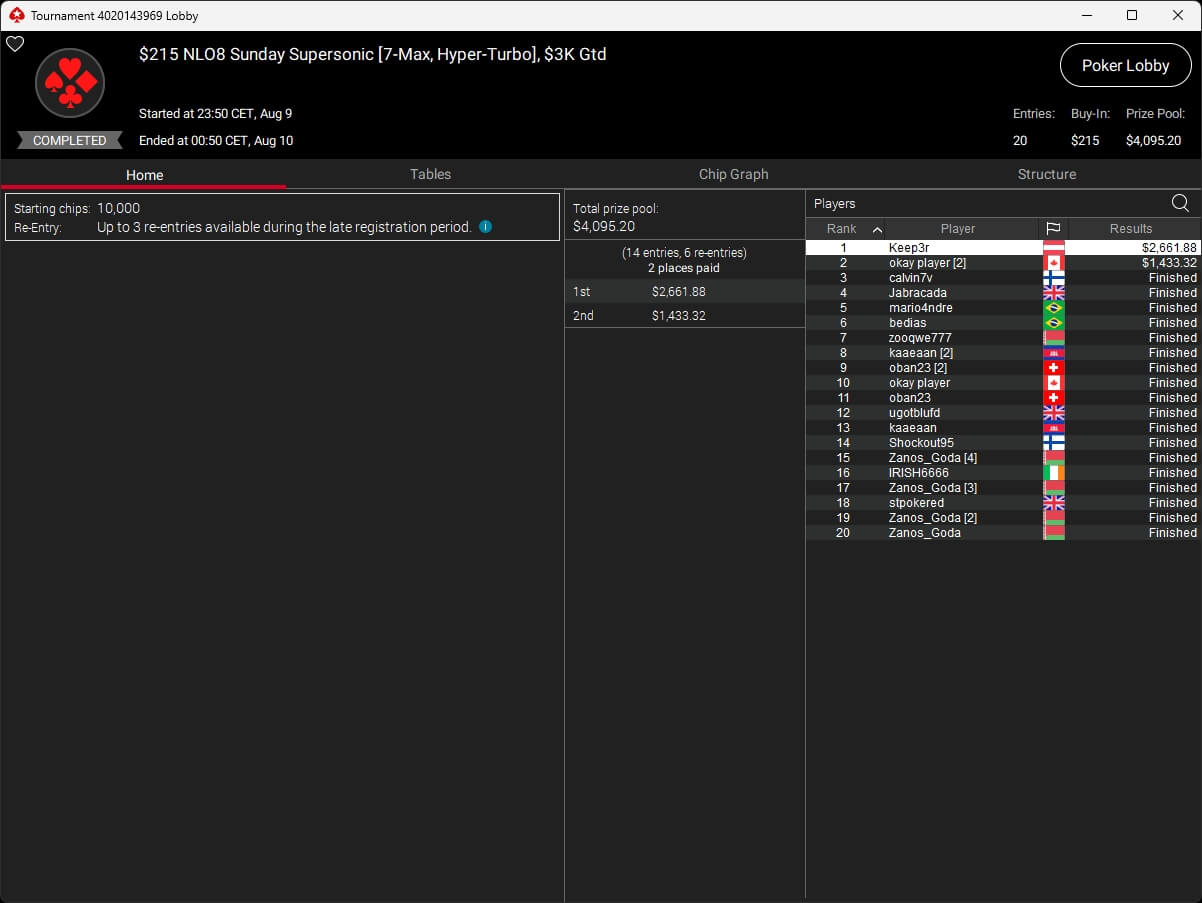The width and height of the screenshot is (1202, 903).
Task: Click the flag next to Shockout95
Action: [1054, 443]
